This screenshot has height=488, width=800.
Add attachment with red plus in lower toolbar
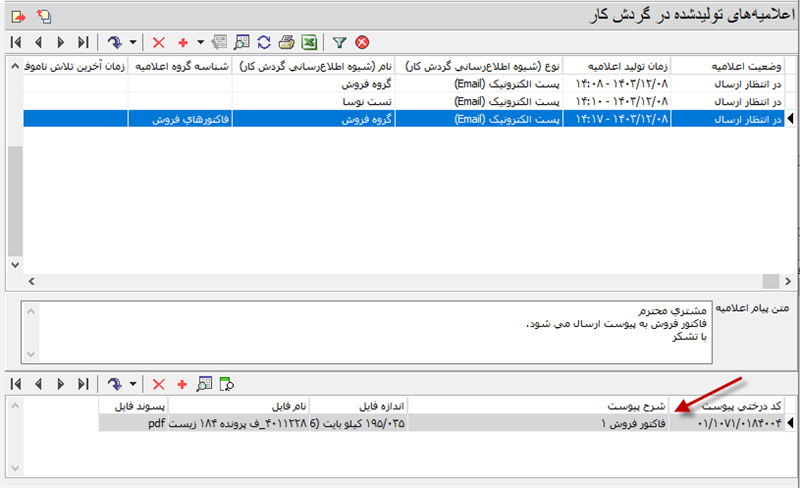pyautogui.click(x=182, y=383)
